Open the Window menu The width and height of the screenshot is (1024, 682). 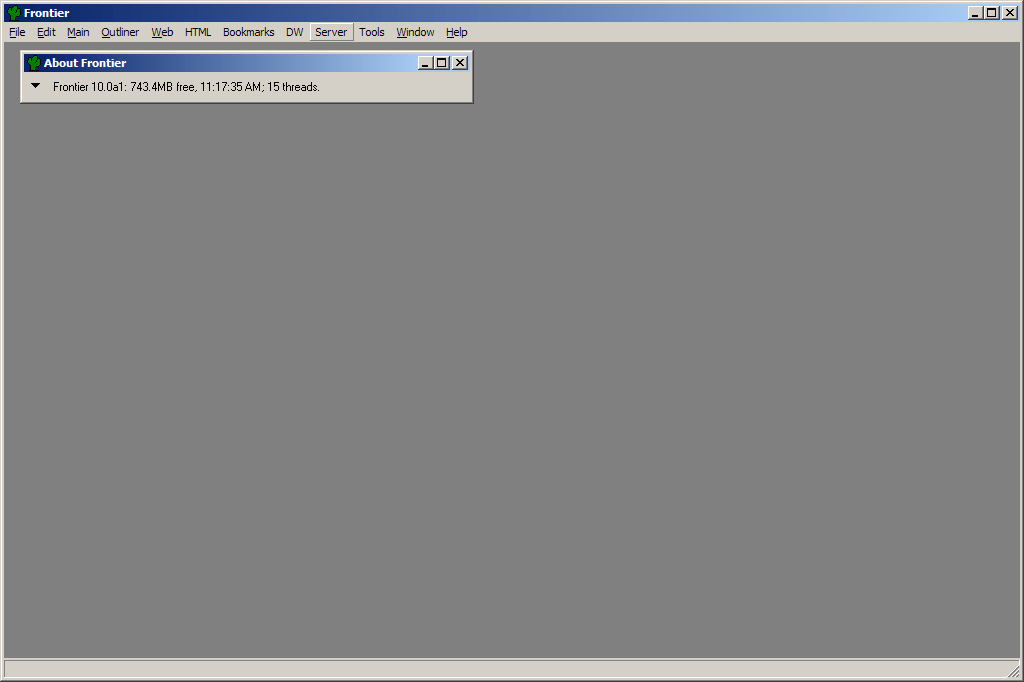(415, 32)
